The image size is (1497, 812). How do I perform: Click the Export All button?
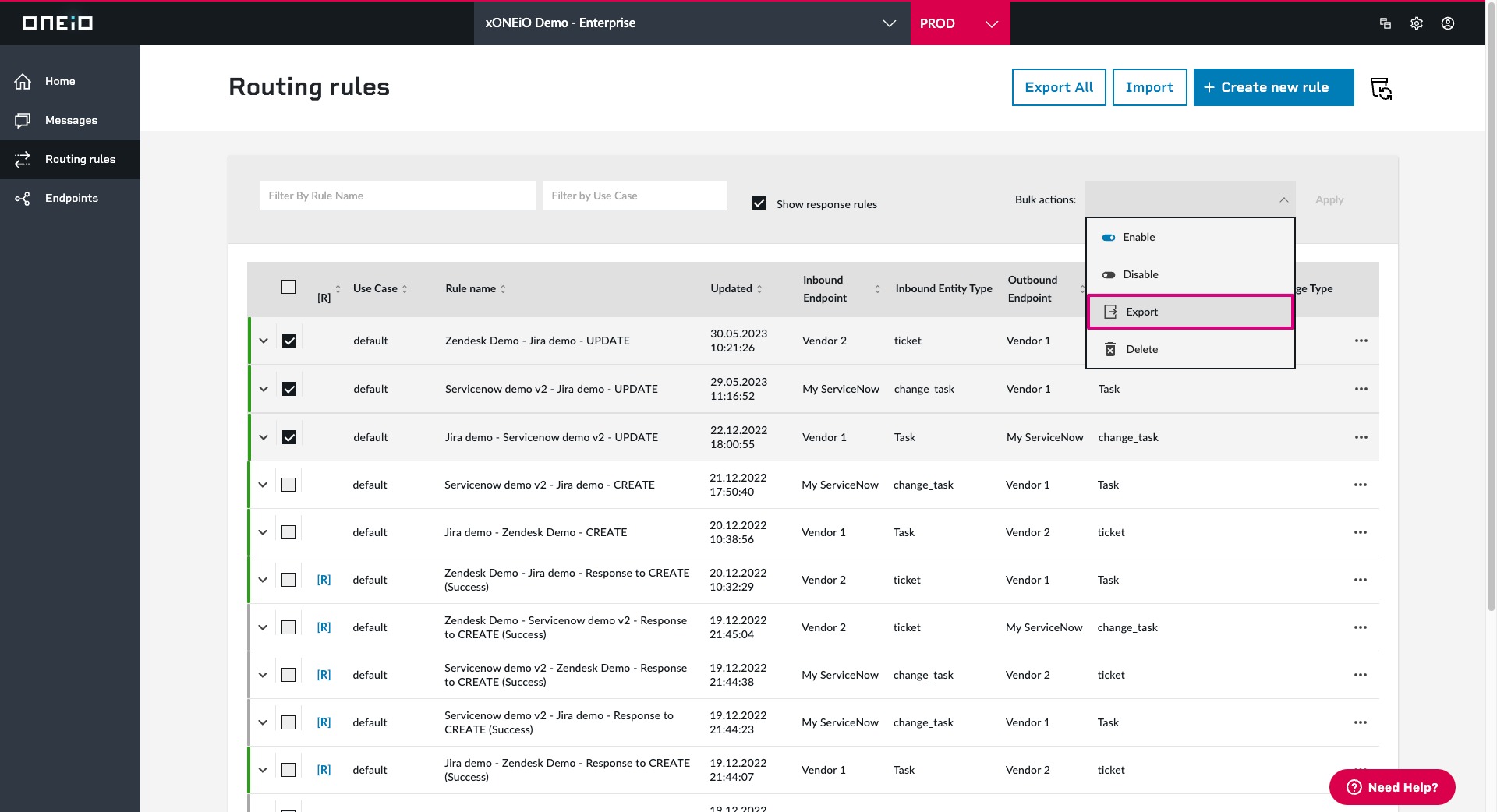pos(1058,87)
